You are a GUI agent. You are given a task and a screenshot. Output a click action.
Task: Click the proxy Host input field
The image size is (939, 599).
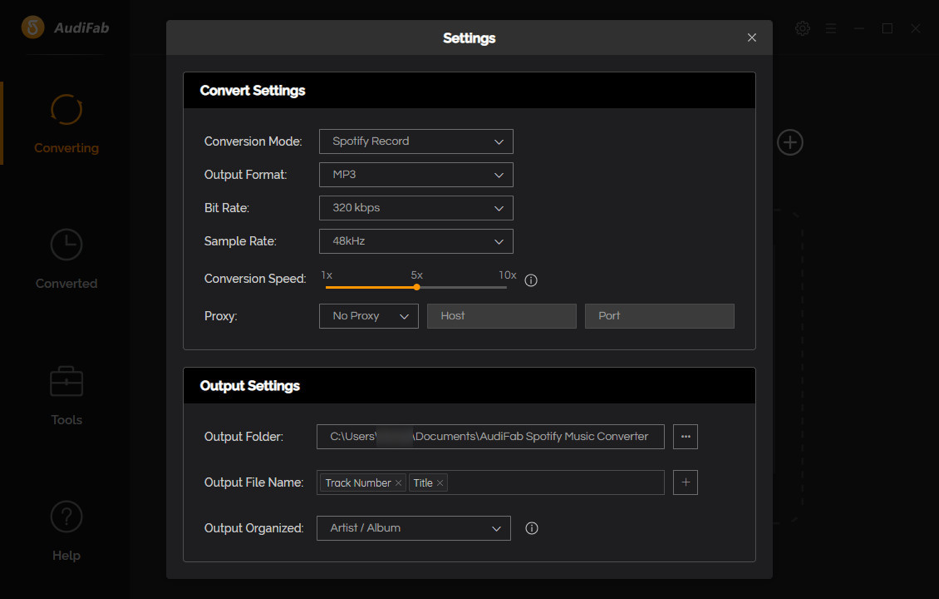pos(501,316)
